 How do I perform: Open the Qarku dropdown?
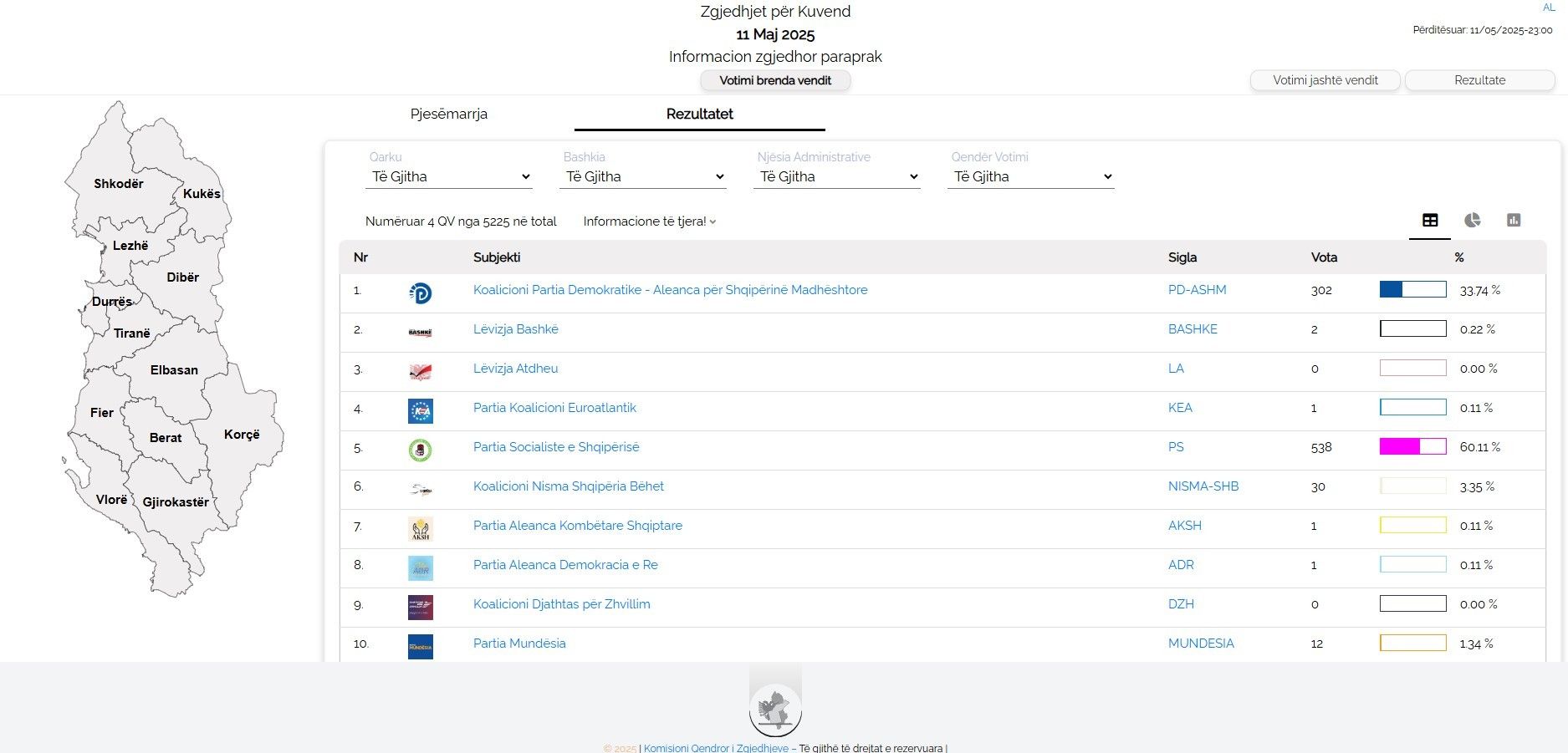coord(450,177)
